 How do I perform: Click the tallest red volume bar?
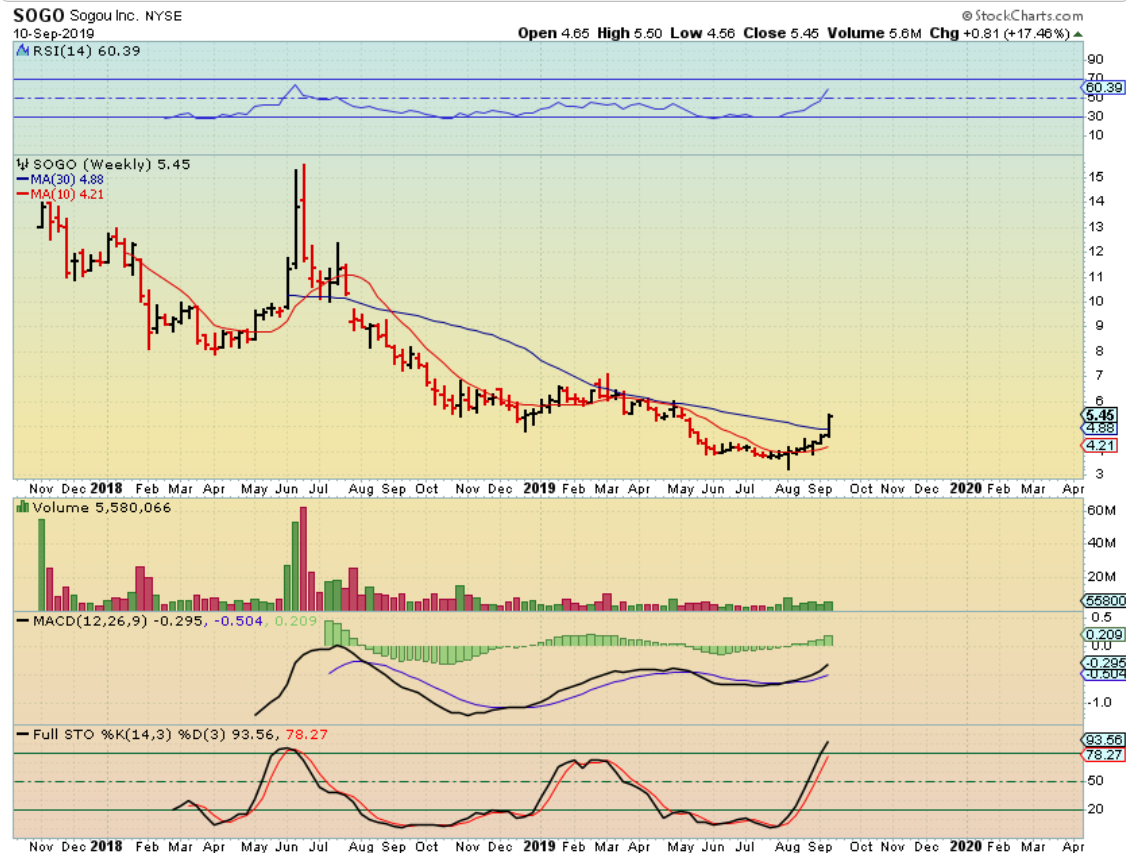point(303,558)
